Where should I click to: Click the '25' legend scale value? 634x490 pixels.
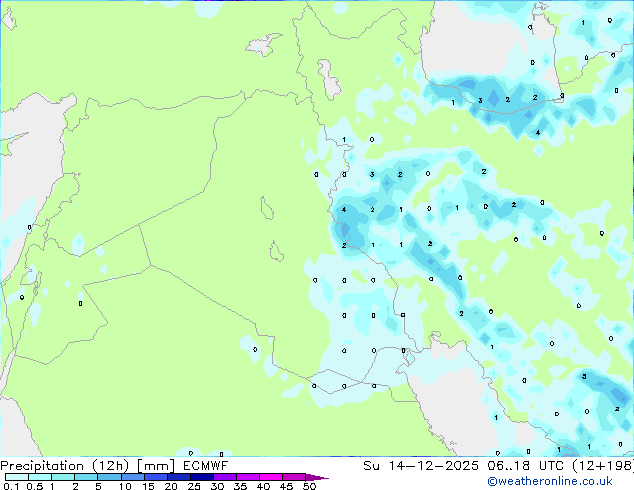pos(194,486)
